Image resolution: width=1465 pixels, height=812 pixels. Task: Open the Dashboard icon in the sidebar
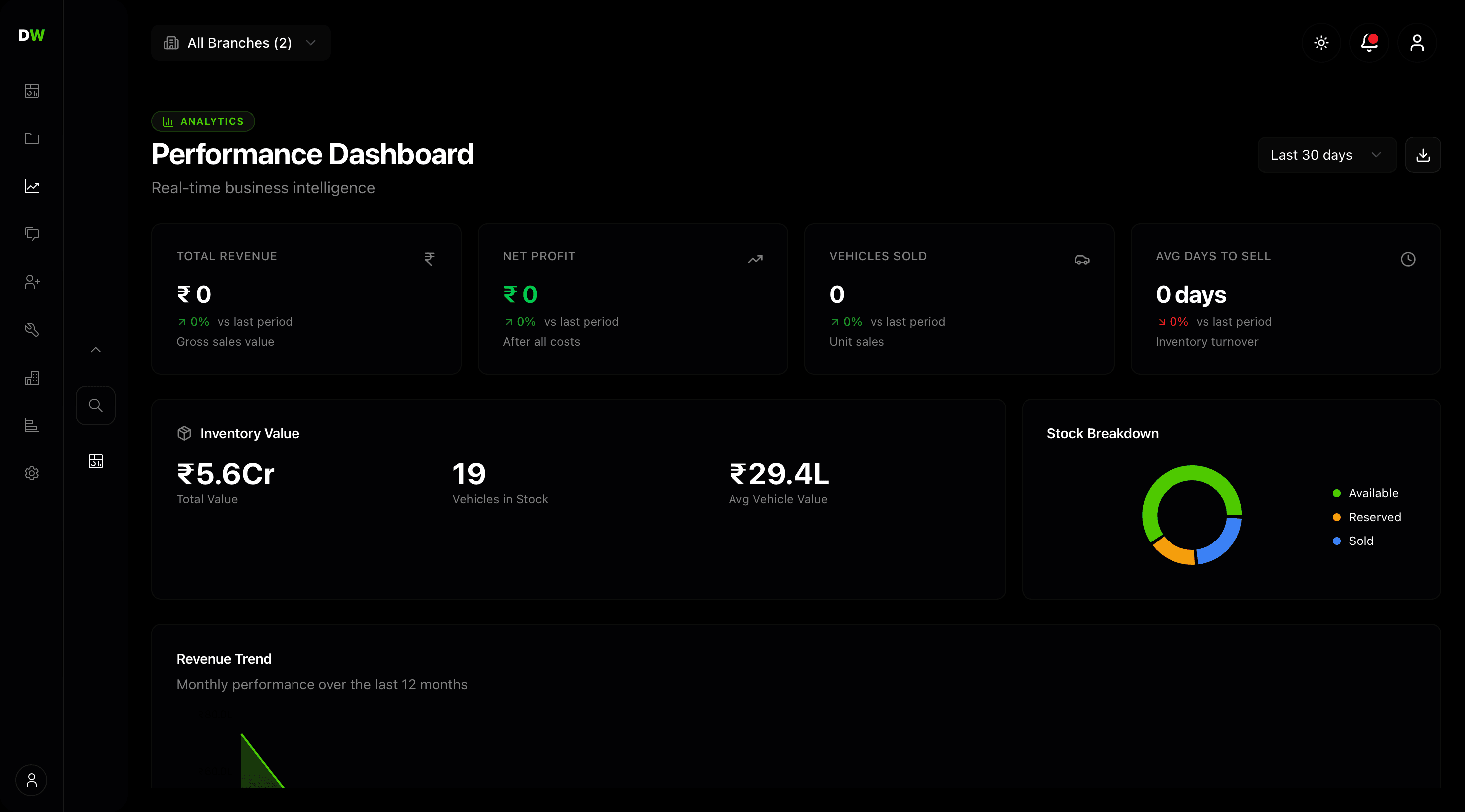point(32,90)
